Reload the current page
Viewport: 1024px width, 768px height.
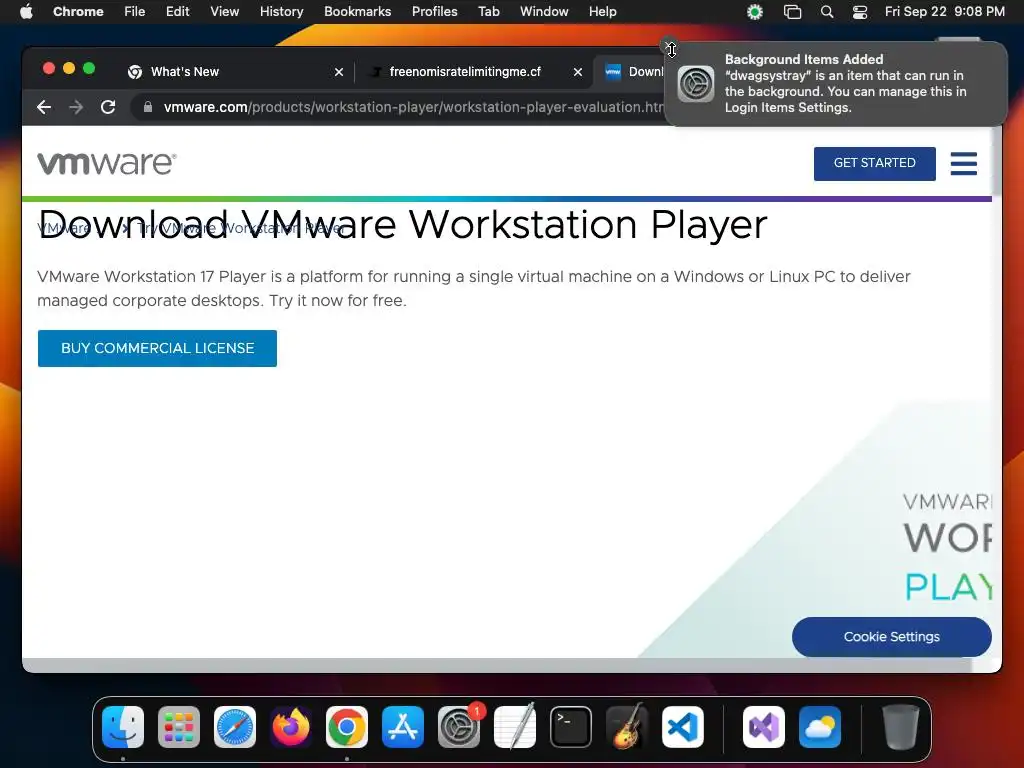click(x=108, y=107)
